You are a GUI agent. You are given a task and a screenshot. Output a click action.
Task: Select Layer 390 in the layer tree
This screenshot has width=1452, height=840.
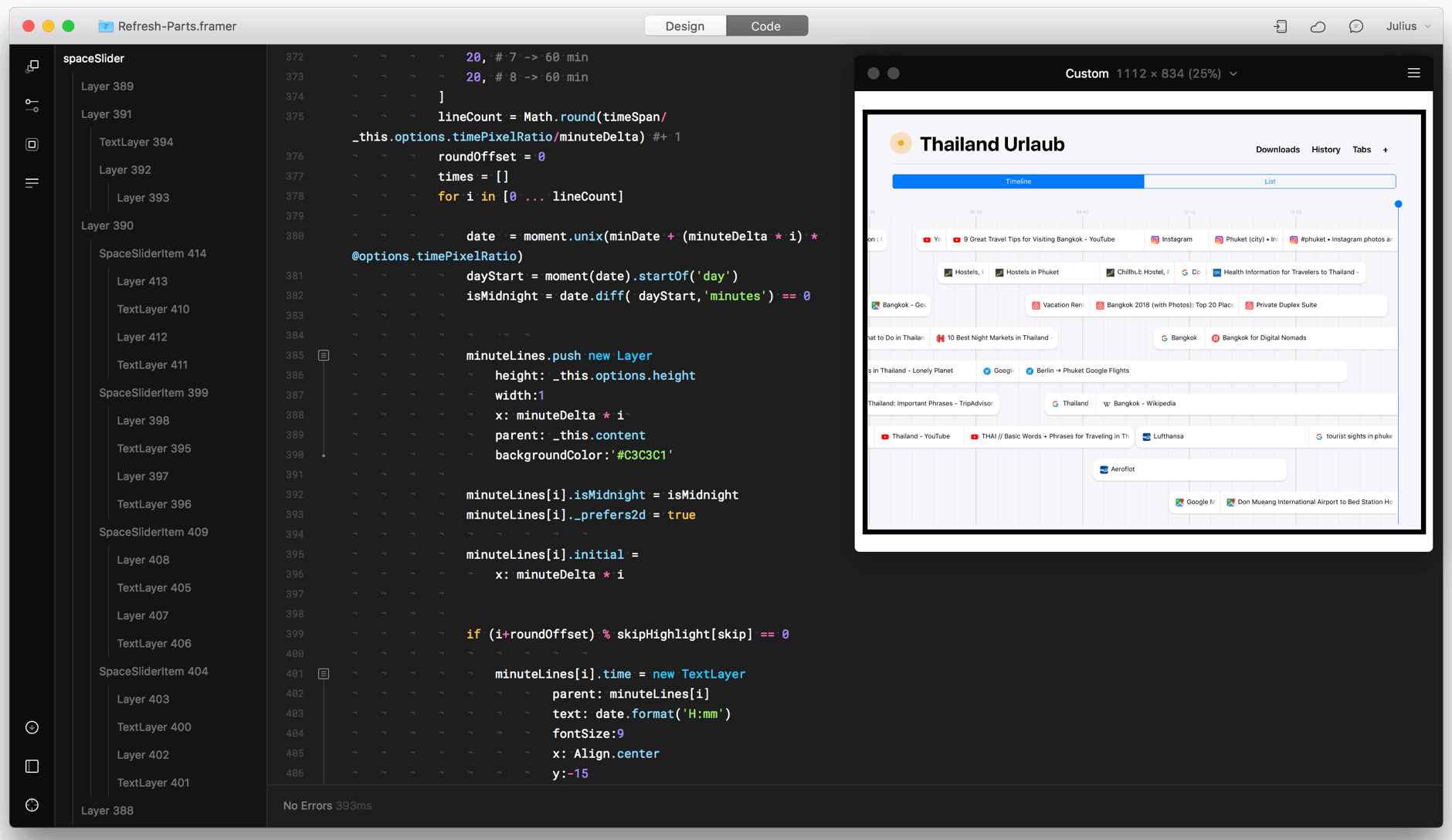(107, 225)
